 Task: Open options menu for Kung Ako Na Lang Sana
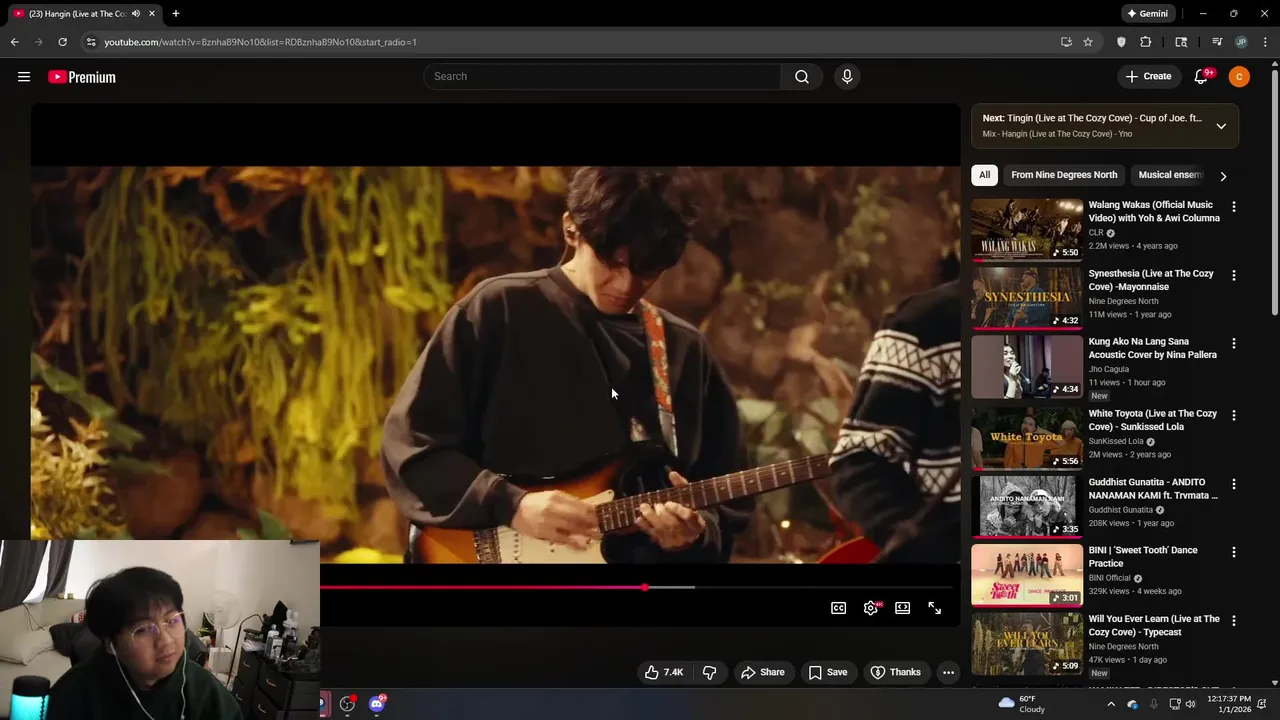(x=1234, y=343)
